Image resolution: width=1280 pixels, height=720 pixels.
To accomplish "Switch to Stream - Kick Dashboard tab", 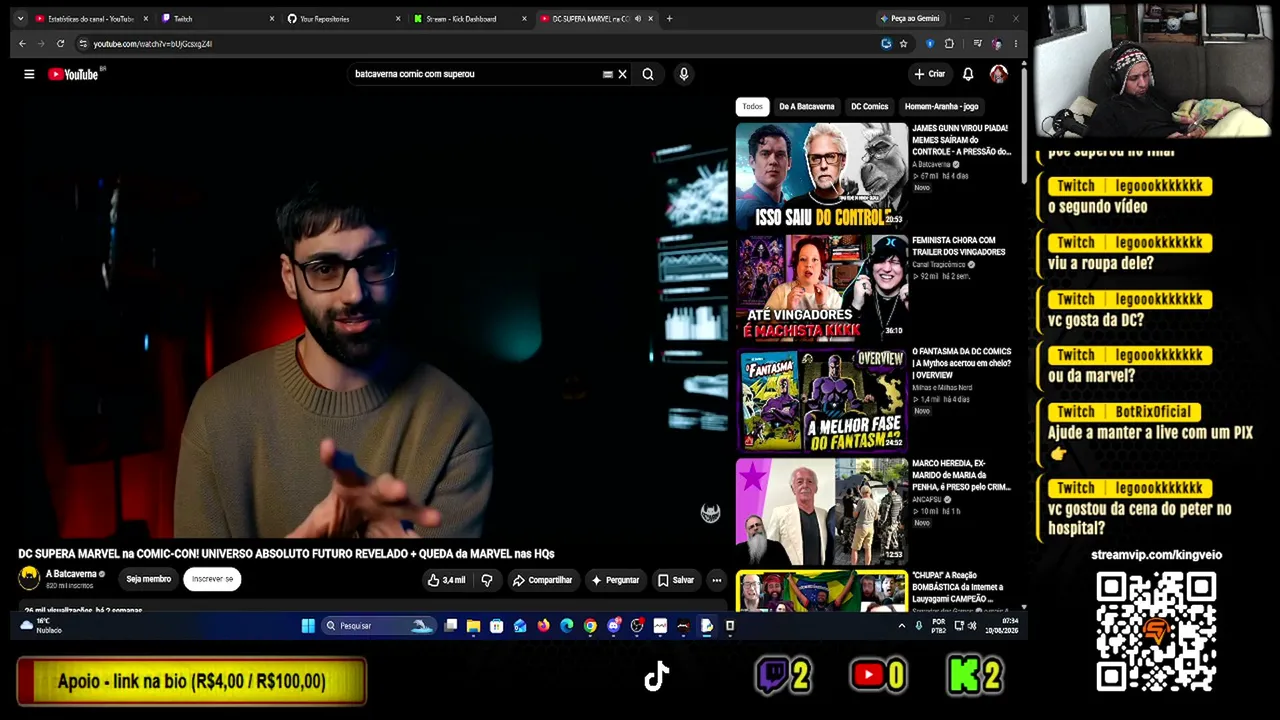I will pyautogui.click(x=469, y=18).
